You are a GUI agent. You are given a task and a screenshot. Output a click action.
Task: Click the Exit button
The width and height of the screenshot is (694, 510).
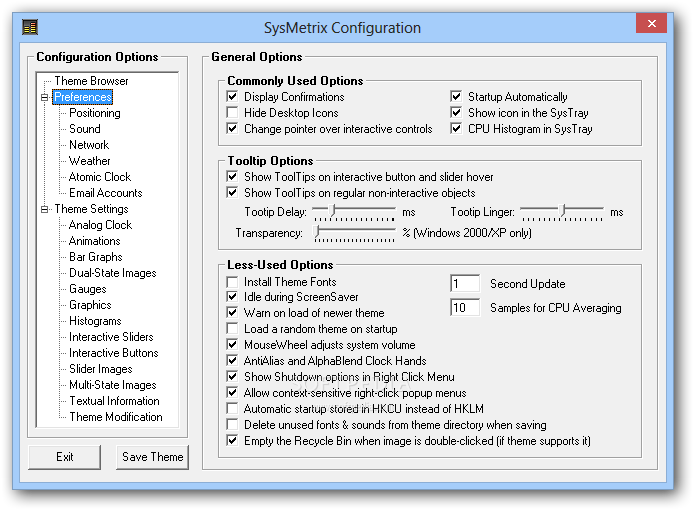[65, 457]
